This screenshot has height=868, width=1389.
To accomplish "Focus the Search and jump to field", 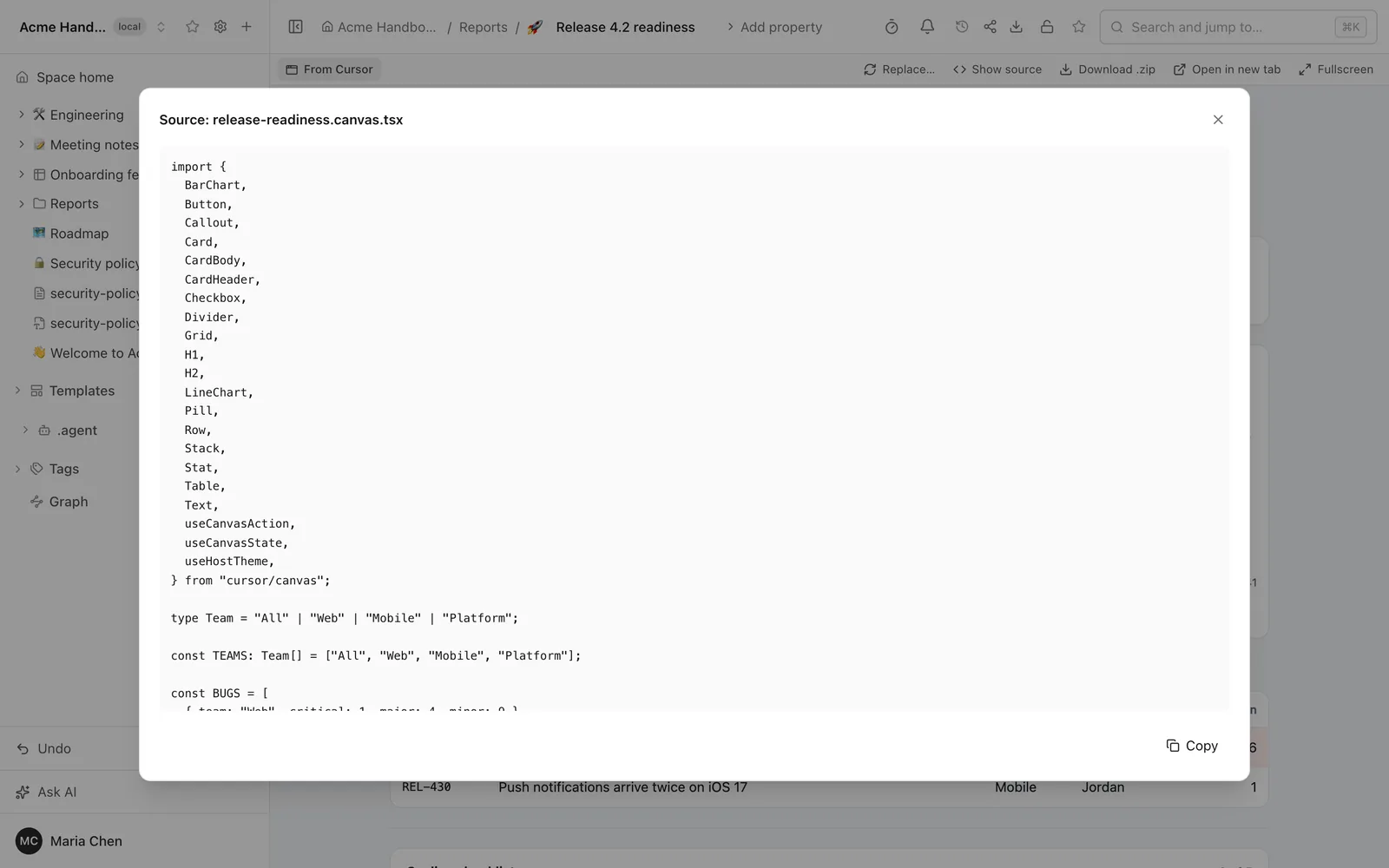I will 1238,27.
